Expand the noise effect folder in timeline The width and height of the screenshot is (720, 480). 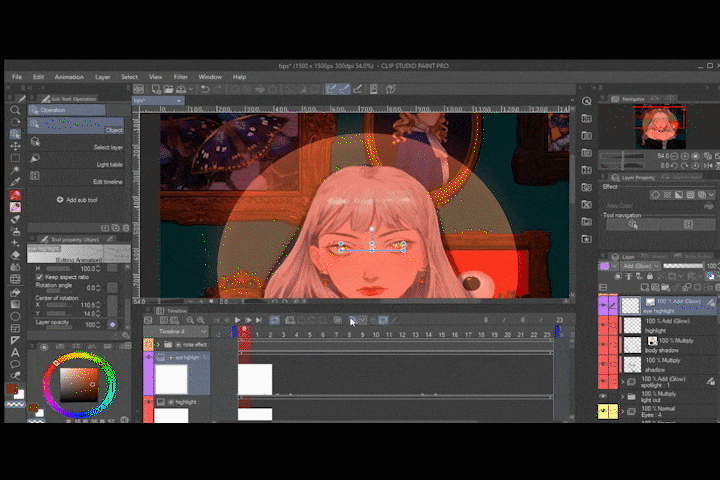[158, 344]
